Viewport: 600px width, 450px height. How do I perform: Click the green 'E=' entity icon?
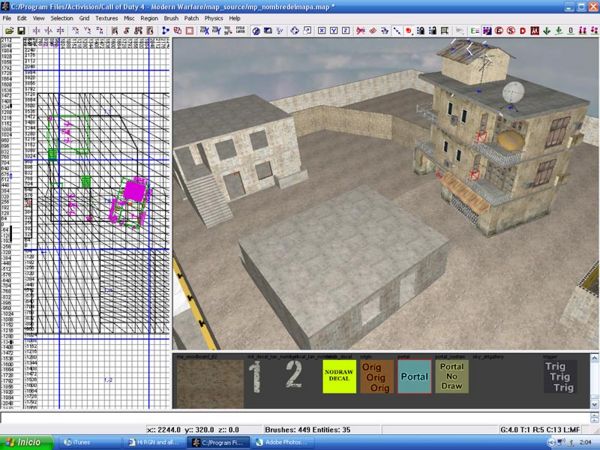(475, 31)
